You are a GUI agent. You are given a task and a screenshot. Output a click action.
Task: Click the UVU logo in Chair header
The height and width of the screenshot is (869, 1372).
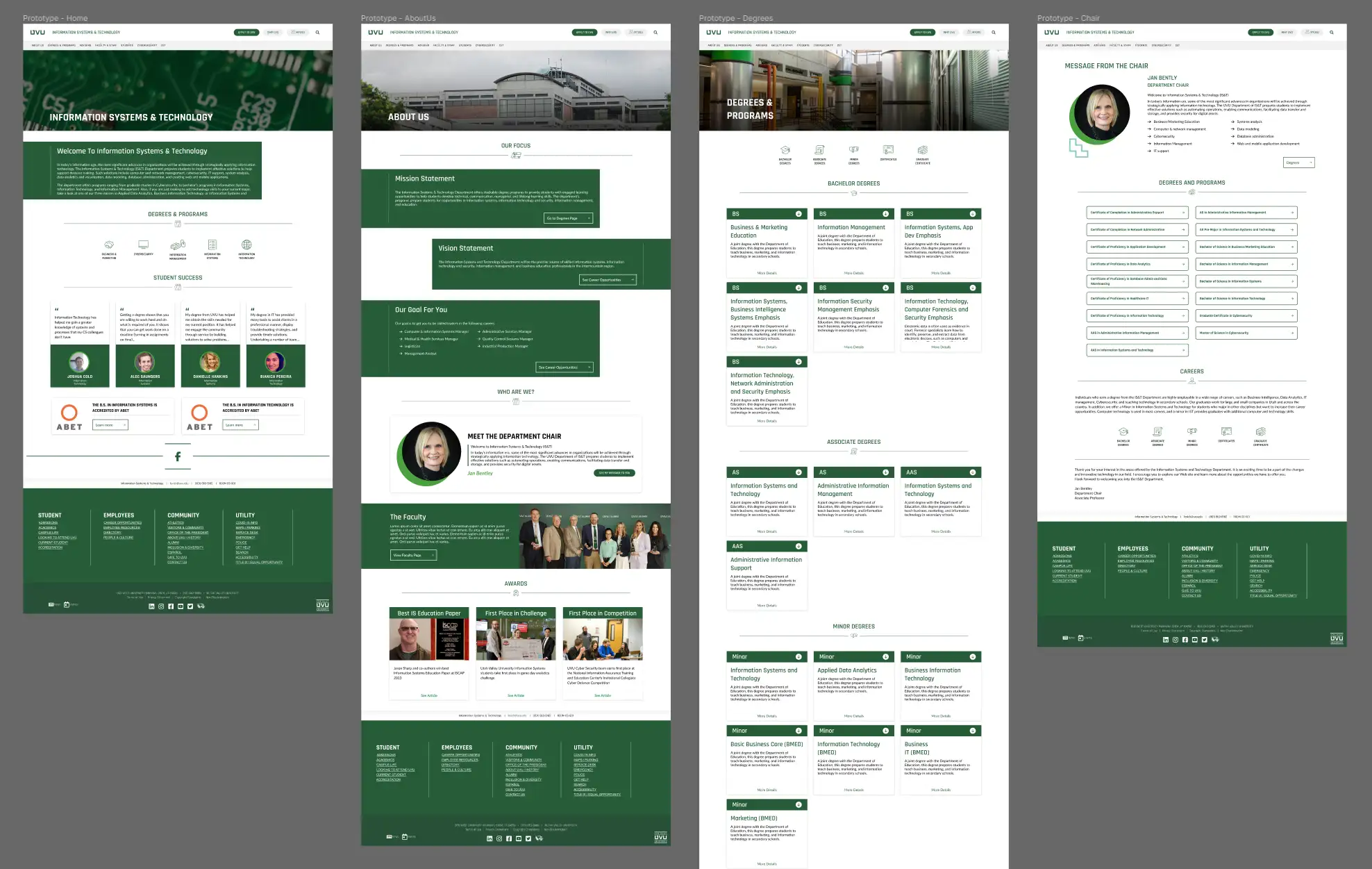click(x=1052, y=32)
